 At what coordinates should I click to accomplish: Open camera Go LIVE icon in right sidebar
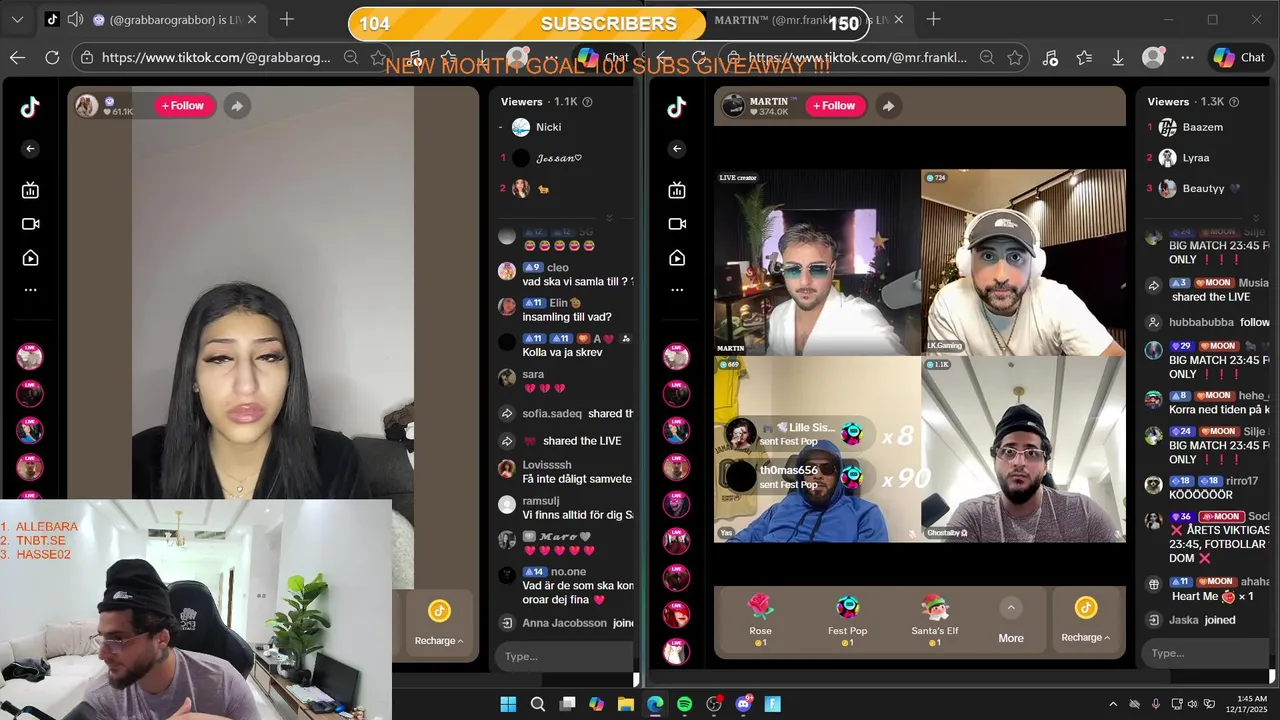click(677, 224)
